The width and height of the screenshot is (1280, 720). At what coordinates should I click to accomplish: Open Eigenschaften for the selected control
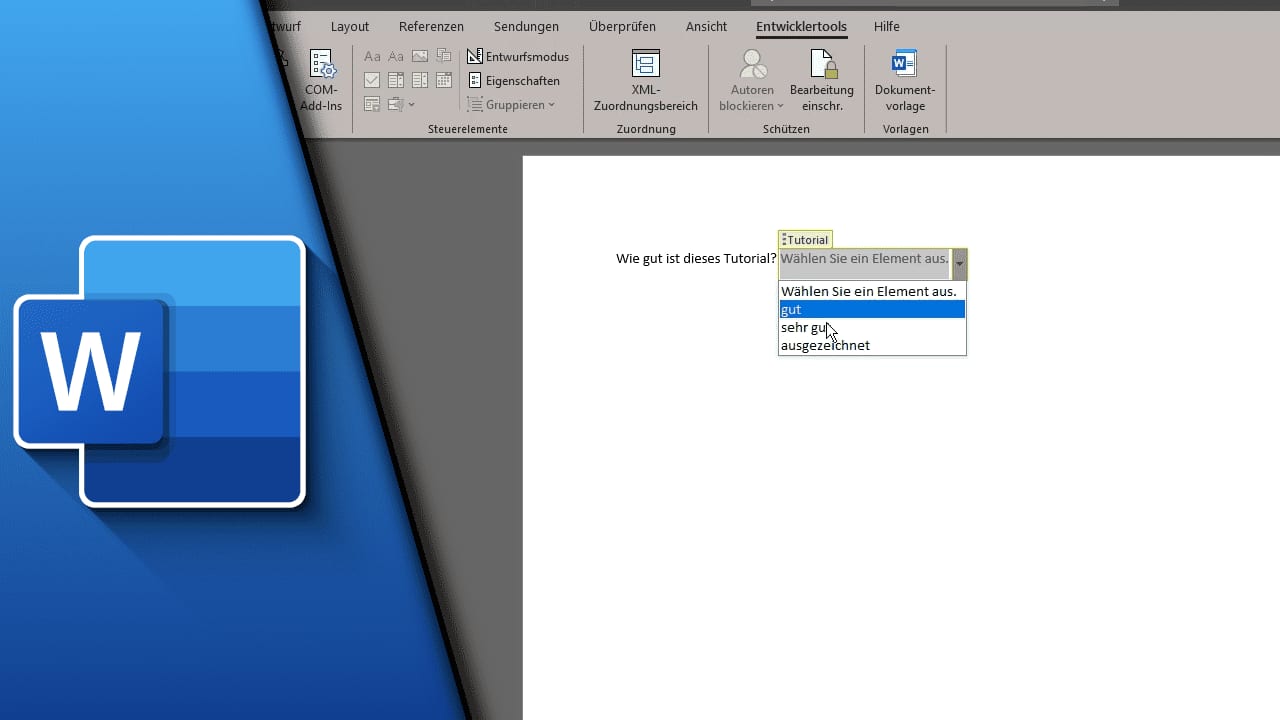click(514, 81)
